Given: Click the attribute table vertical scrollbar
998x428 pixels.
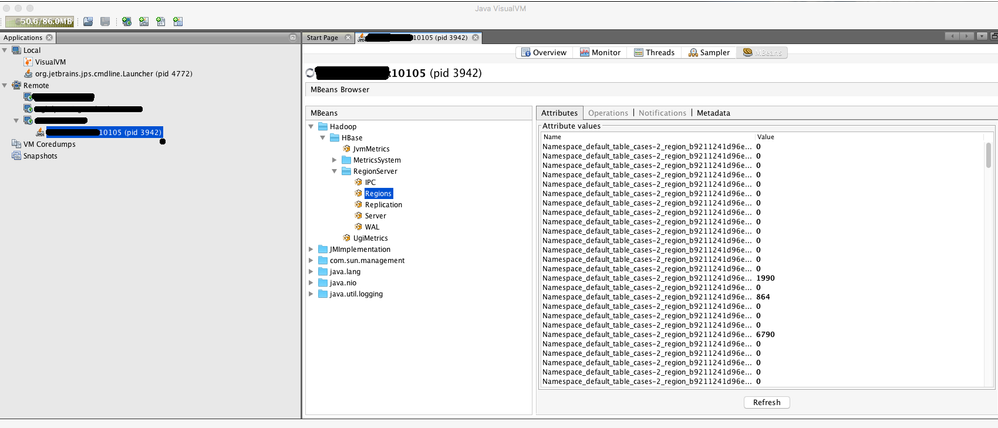Looking at the screenshot, I should 988,154.
